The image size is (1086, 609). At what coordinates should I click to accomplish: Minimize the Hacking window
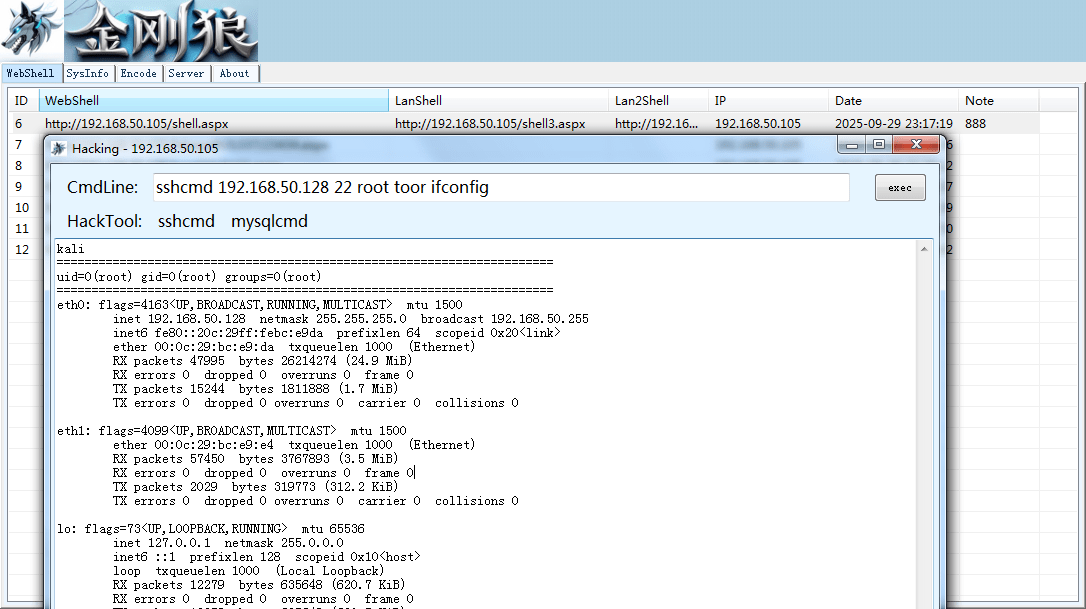point(852,144)
